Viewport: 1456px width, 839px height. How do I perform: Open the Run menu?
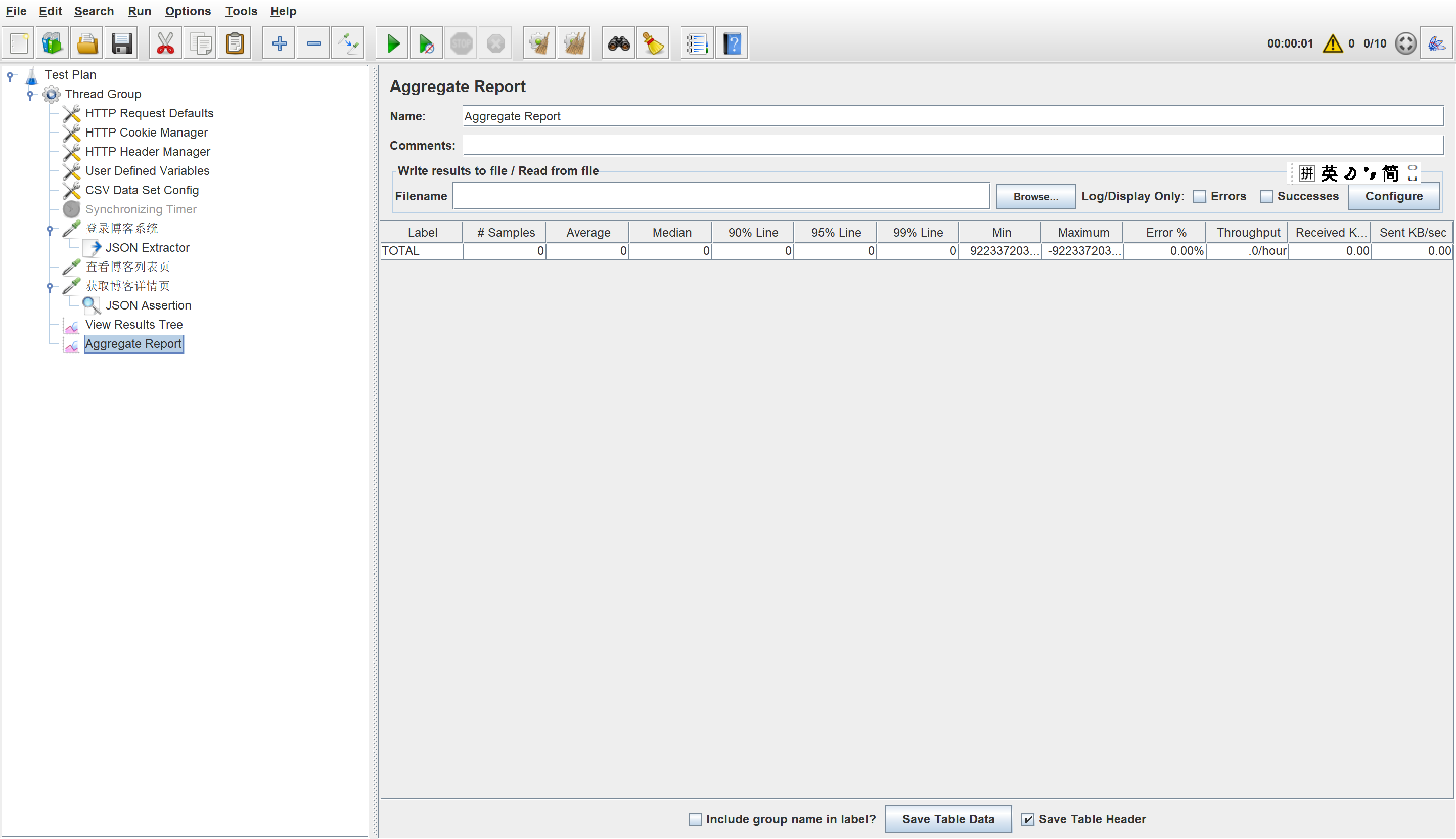pos(140,11)
